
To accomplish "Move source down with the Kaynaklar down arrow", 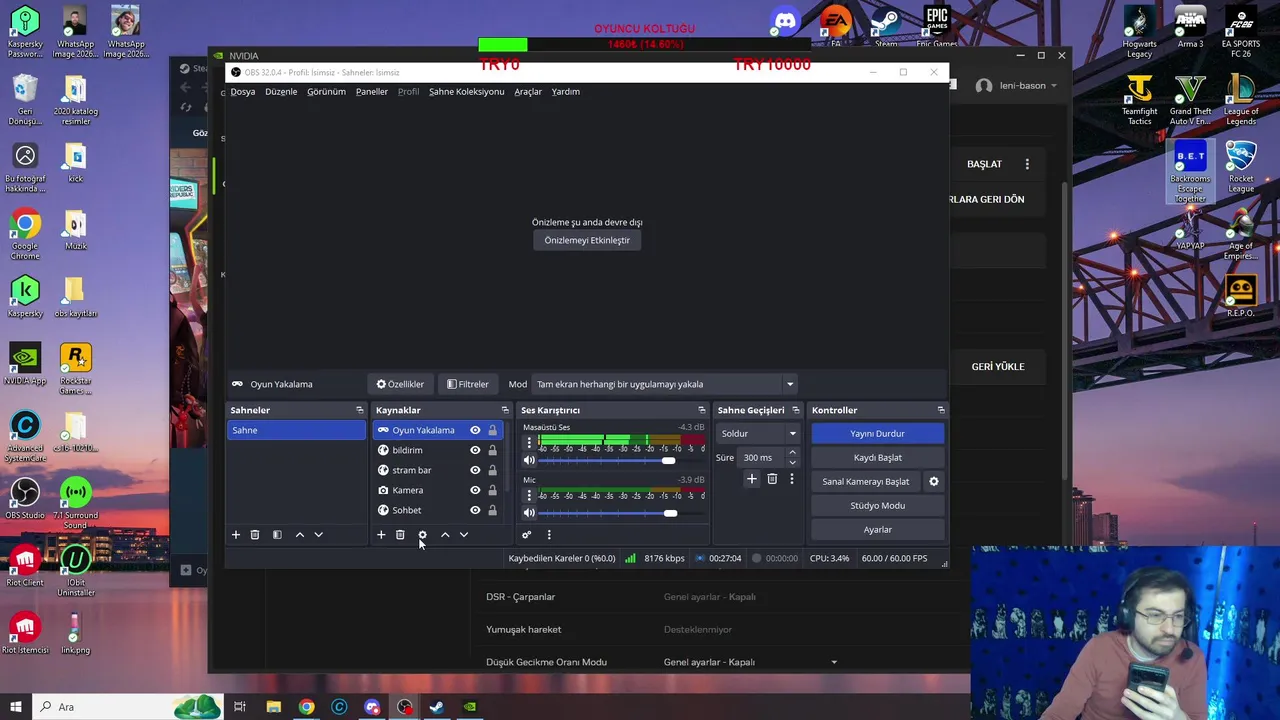I will [464, 535].
